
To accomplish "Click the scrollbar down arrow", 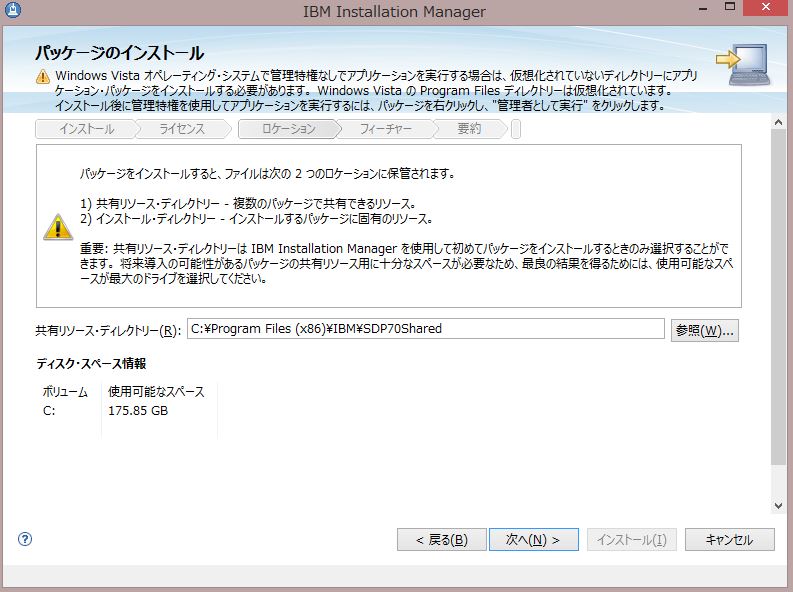I will point(778,506).
